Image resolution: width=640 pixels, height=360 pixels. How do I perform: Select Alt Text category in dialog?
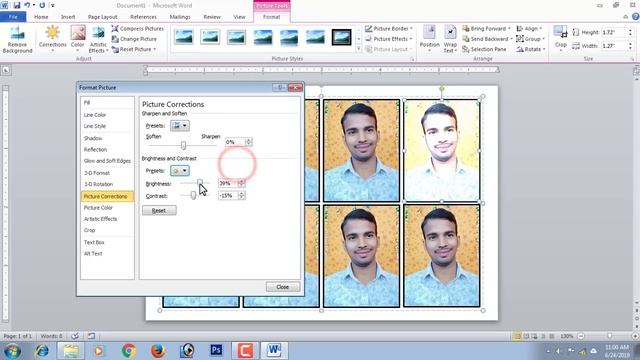[x=107, y=253]
